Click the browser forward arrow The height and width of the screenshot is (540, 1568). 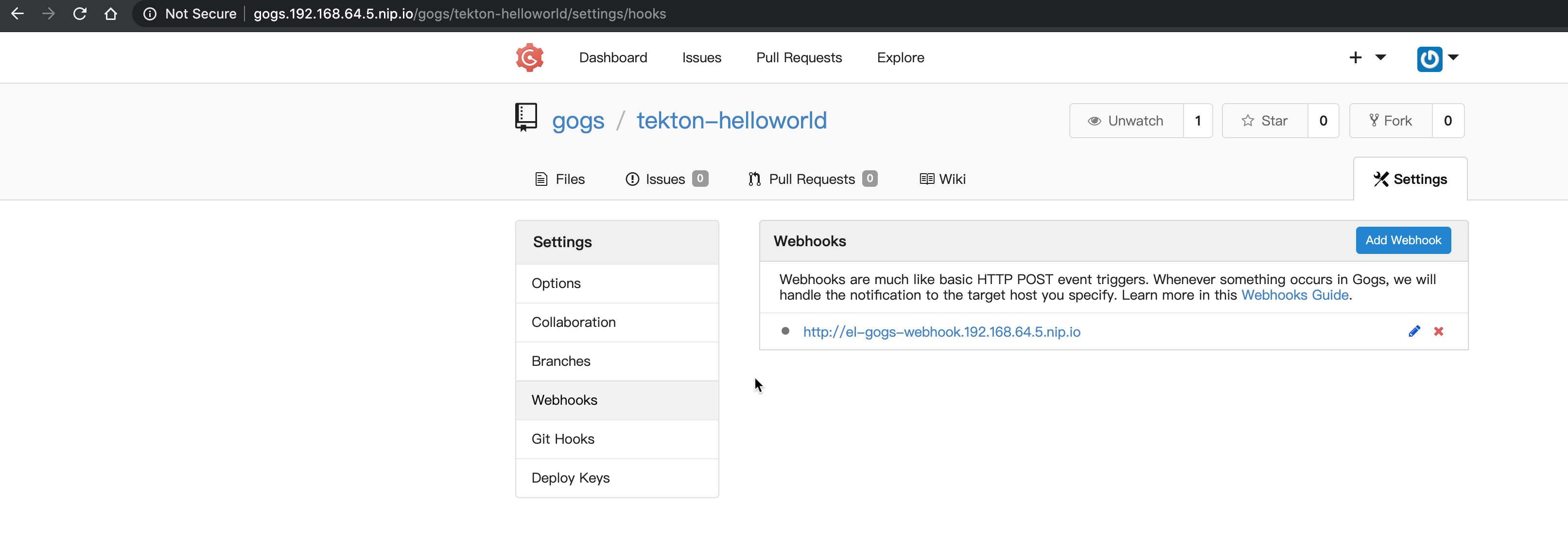tap(49, 14)
